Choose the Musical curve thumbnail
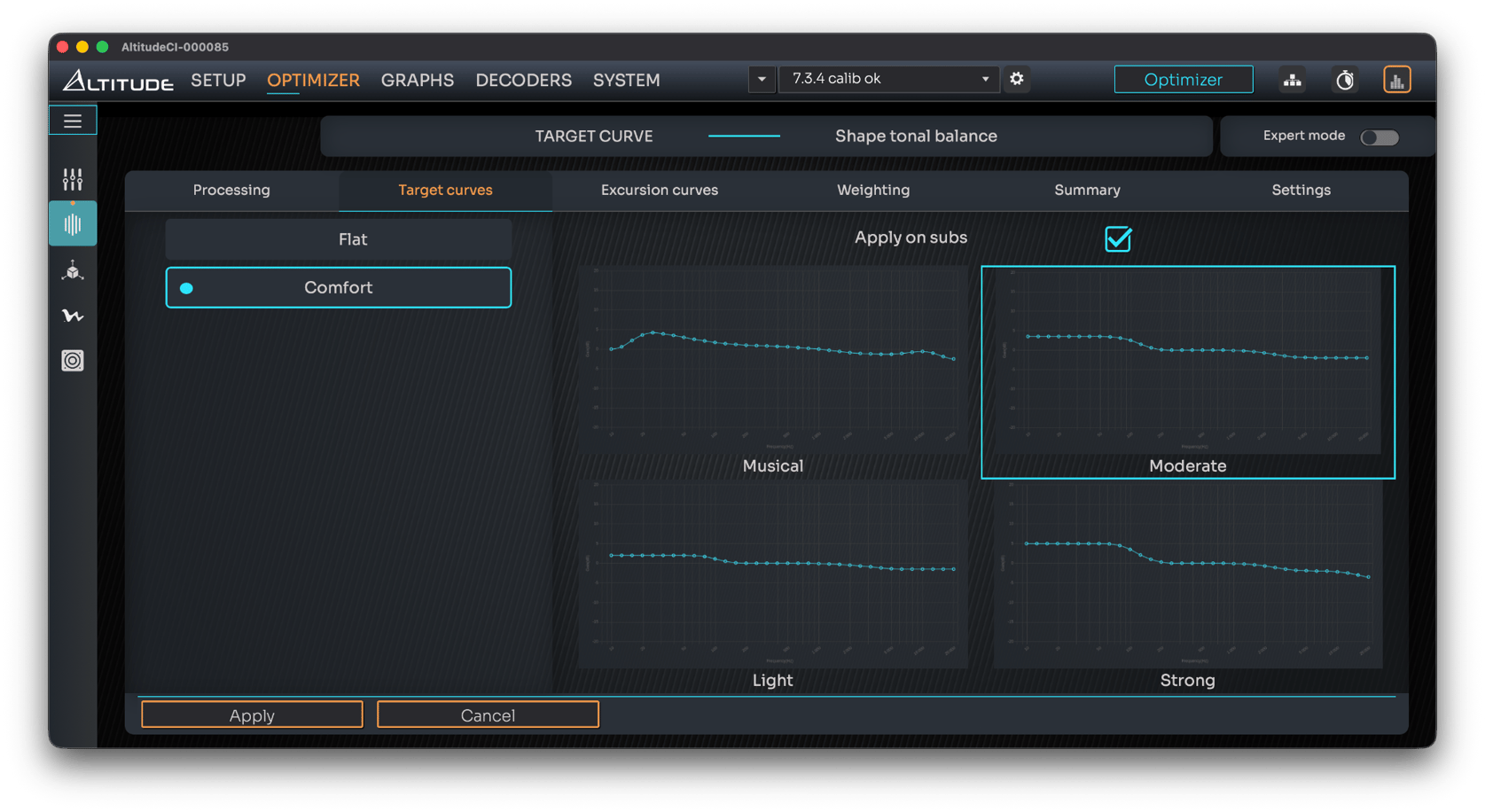Image resolution: width=1485 pixels, height=812 pixels. coord(772,371)
